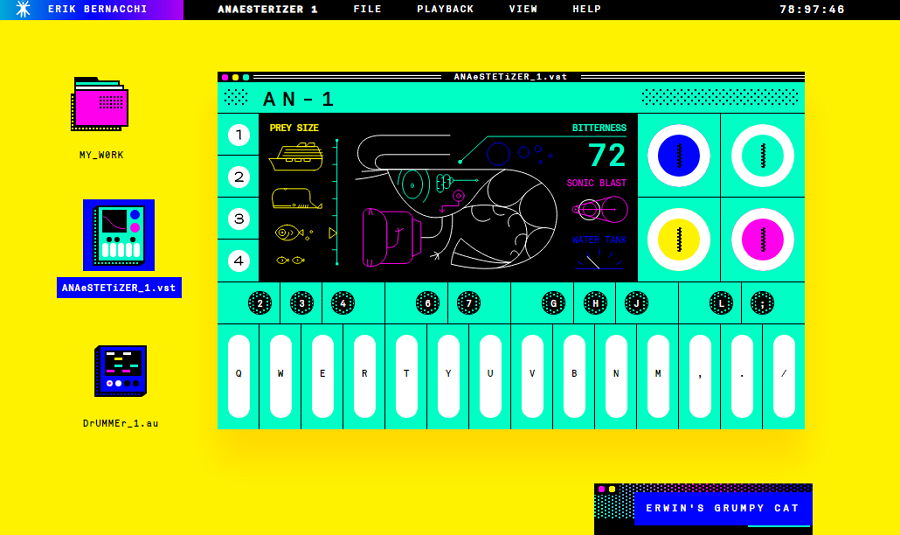Play the white key W

point(281,376)
